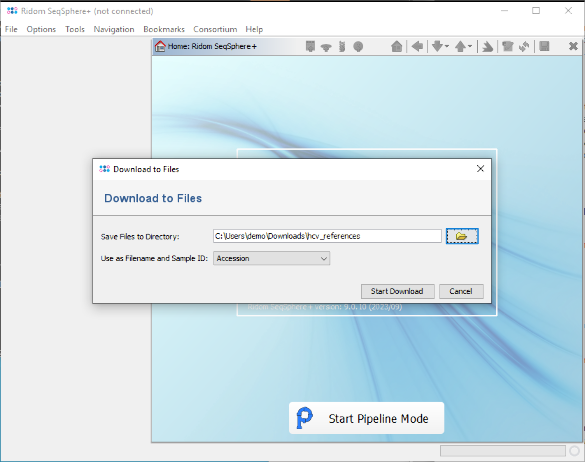
Task: Click the round globe icon in toolbar
Action: tap(358, 47)
